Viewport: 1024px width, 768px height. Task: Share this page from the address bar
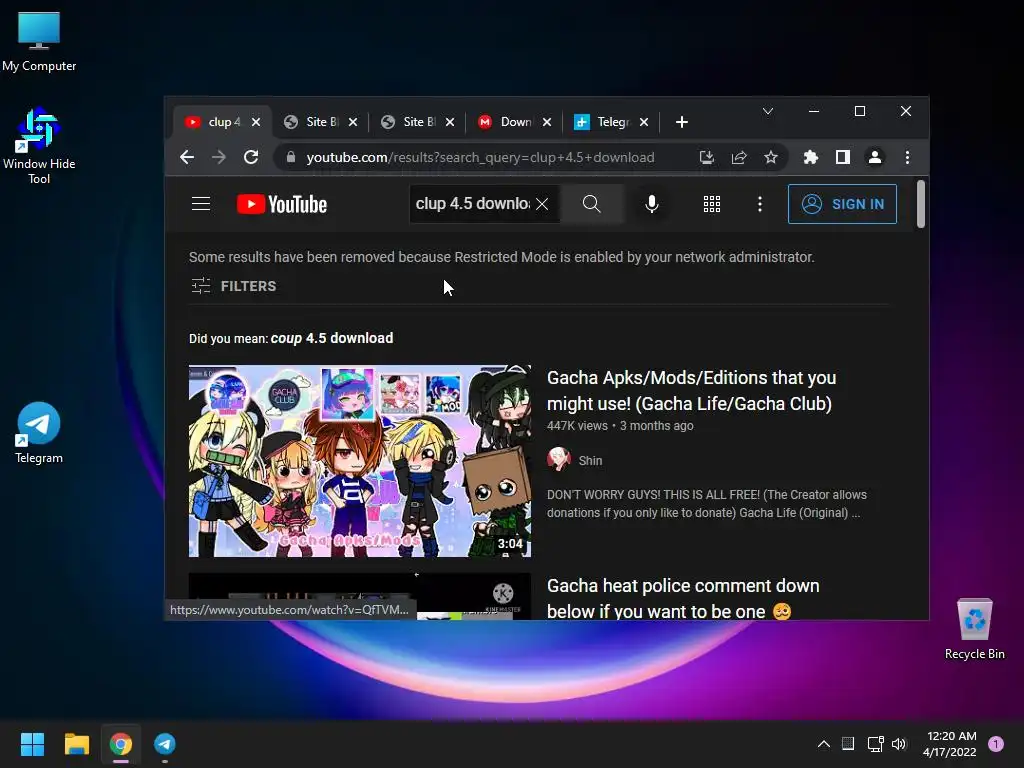pyautogui.click(x=739, y=157)
